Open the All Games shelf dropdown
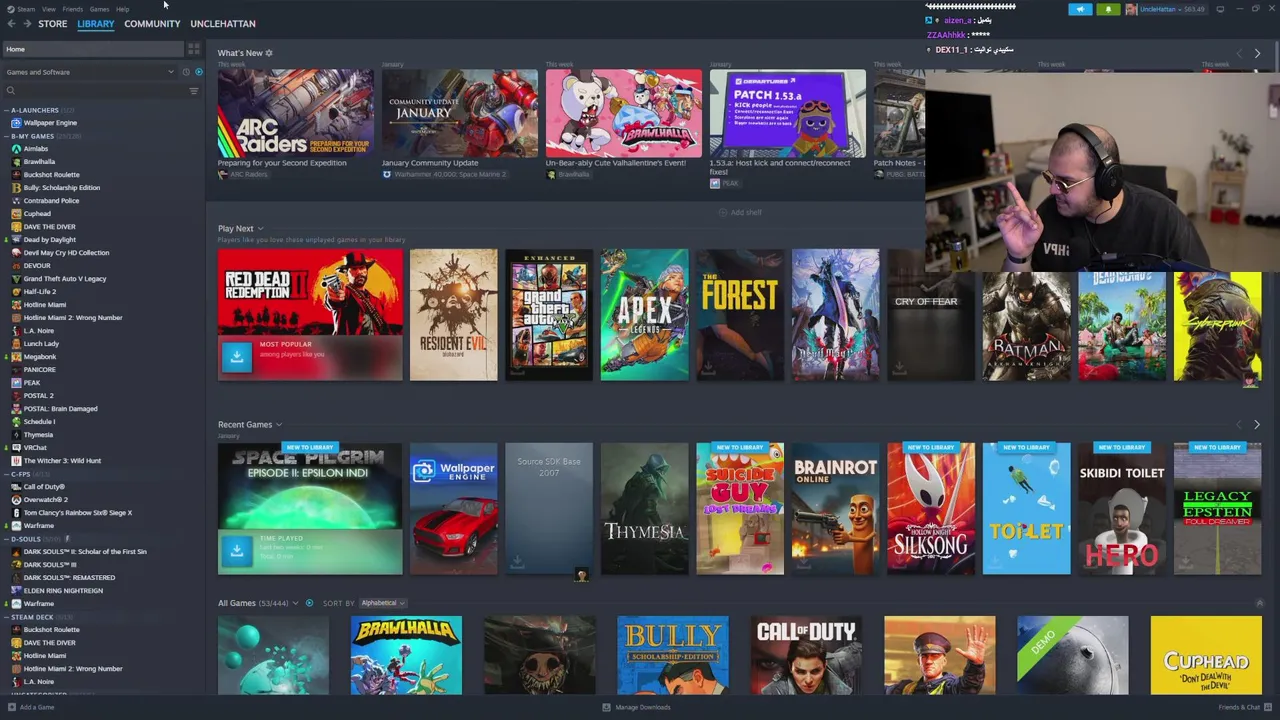The height and width of the screenshot is (720, 1280). pyautogui.click(x=295, y=603)
